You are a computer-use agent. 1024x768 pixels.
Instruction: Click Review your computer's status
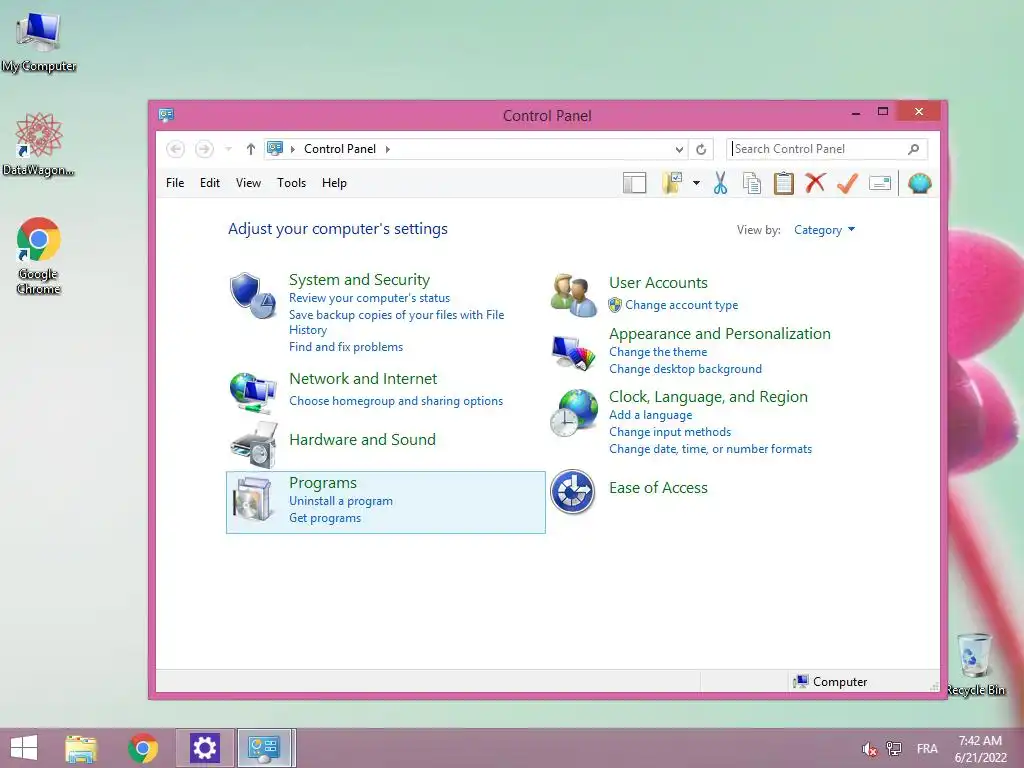point(369,298)
